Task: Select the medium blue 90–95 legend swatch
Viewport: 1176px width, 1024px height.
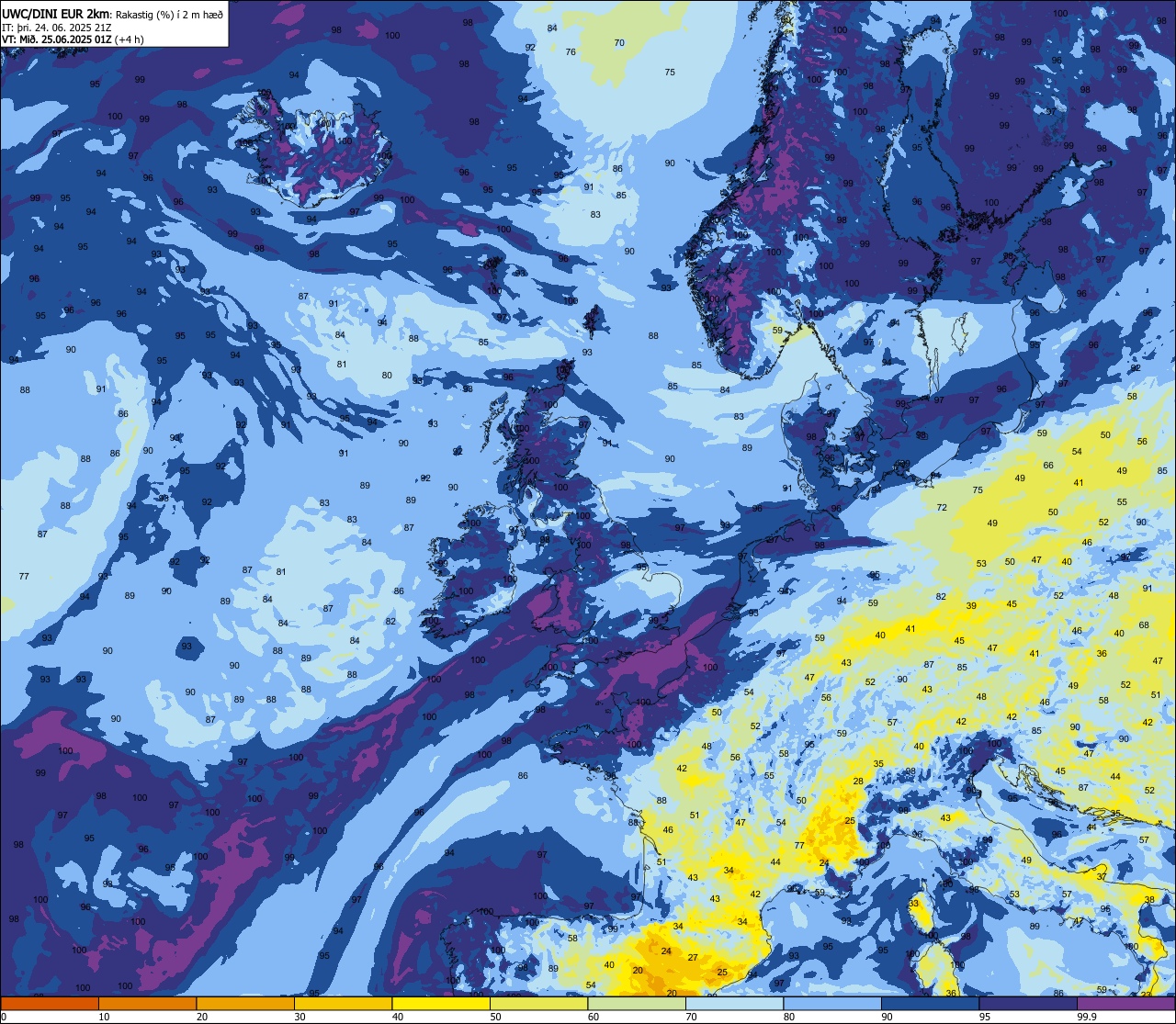Action: point(930,1003)
